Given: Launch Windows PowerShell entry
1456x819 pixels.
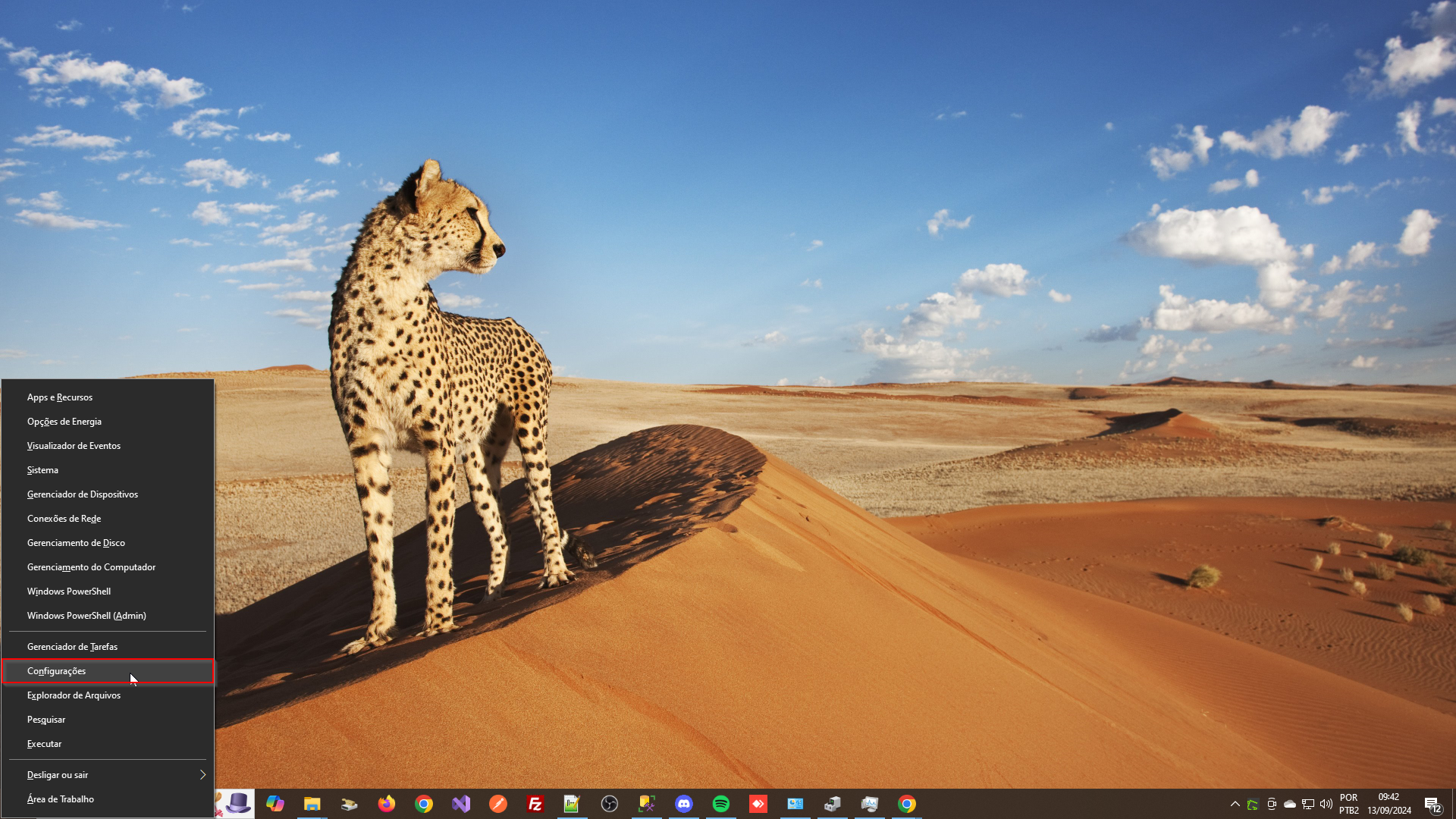Looking at the screenshot, I should coord(108,591).
